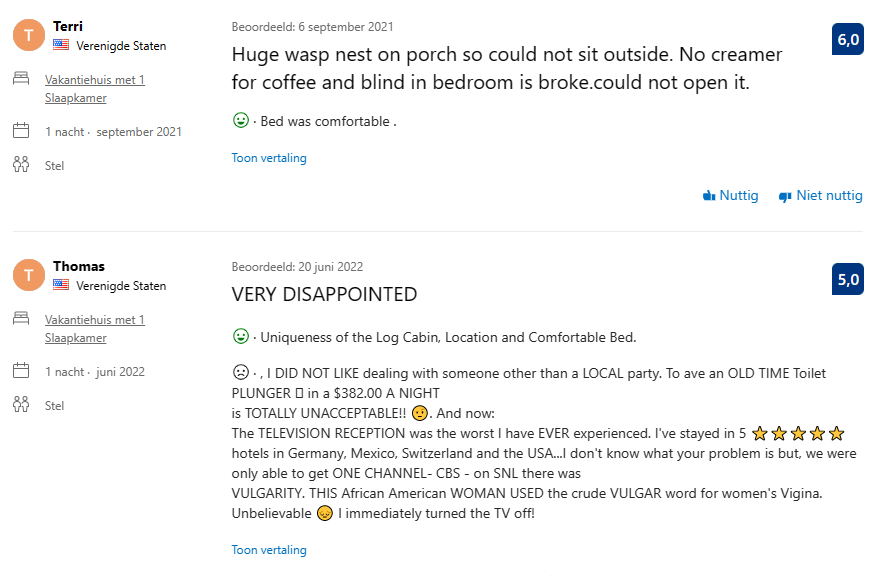Click bed icon in Terri's review
Image resolution: width=887 pixels, height=577 pixels.
(x=21, y=79)
